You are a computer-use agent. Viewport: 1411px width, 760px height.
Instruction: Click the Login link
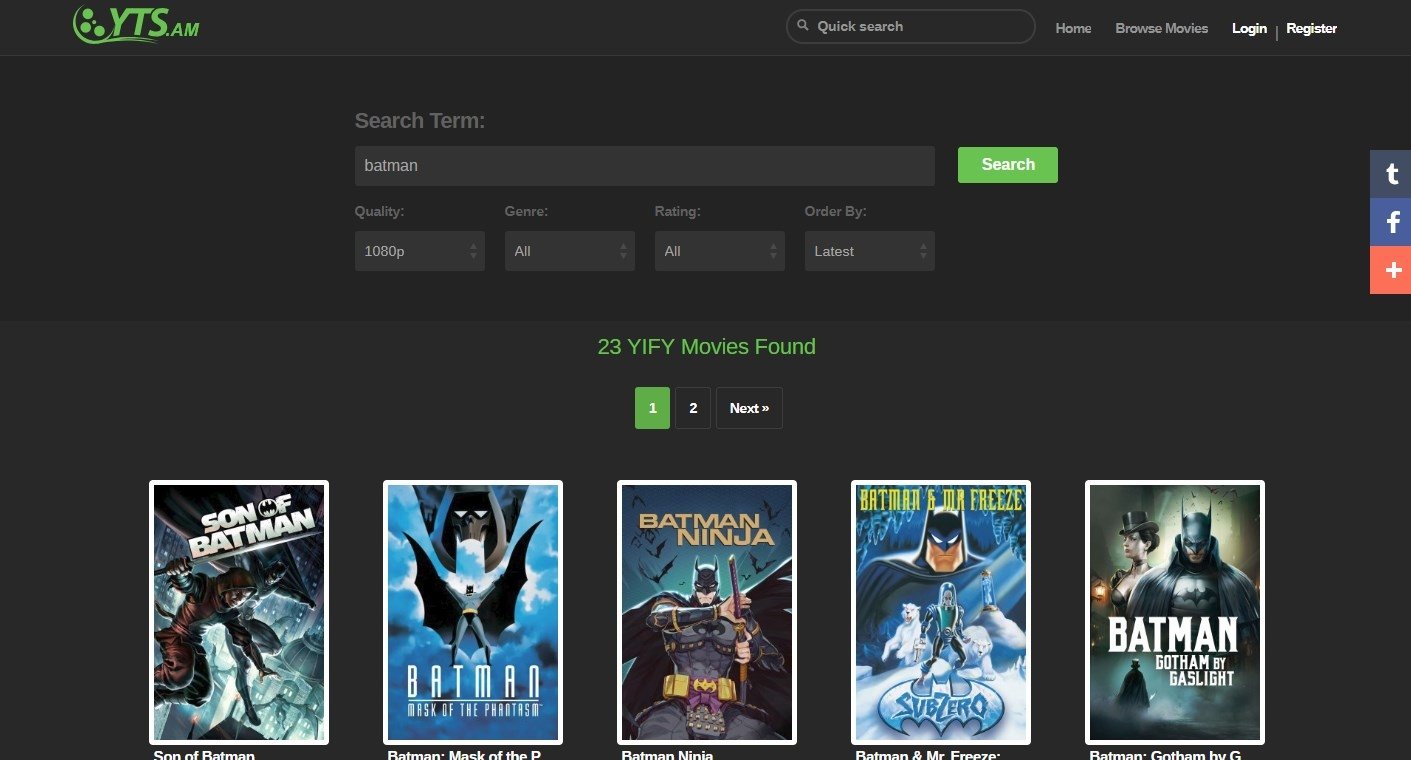tap(1249, 28)
